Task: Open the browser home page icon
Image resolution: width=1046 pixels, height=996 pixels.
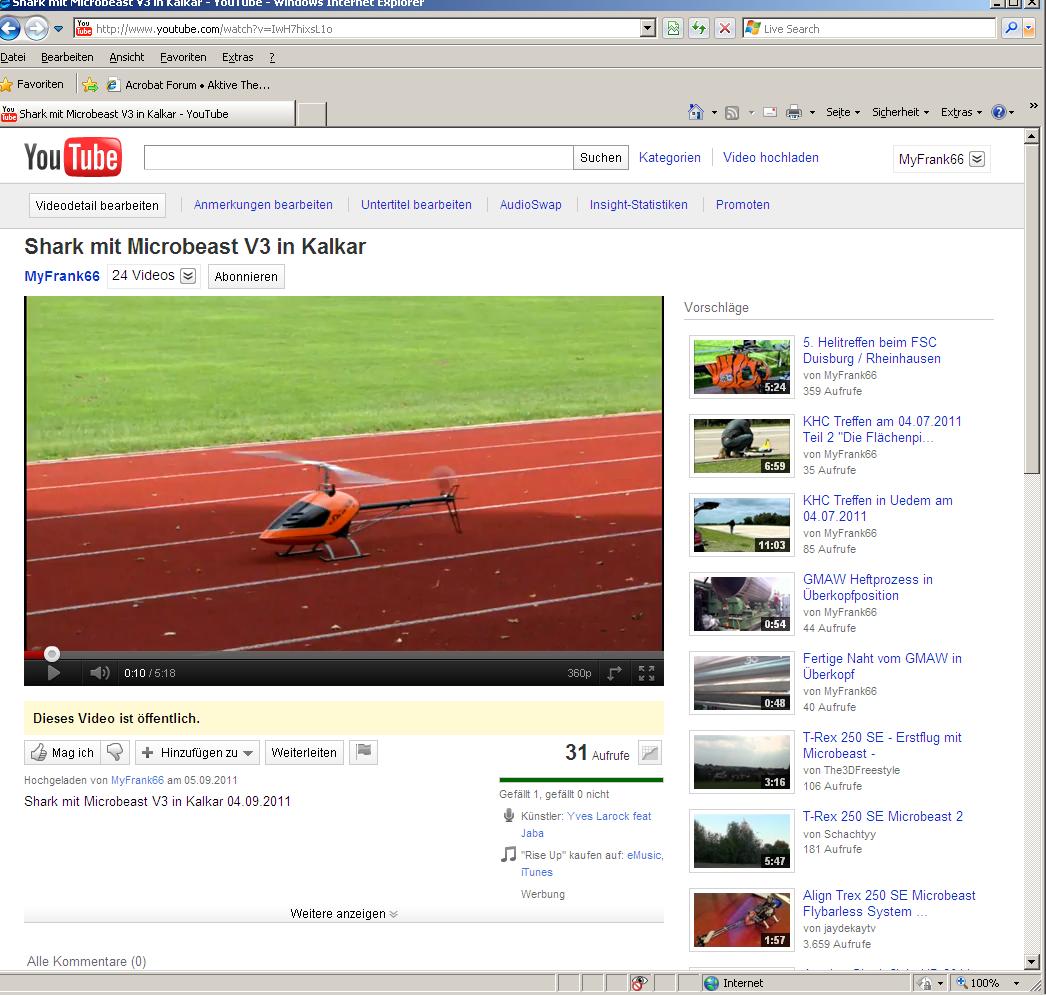Action: tap(696, 113)
